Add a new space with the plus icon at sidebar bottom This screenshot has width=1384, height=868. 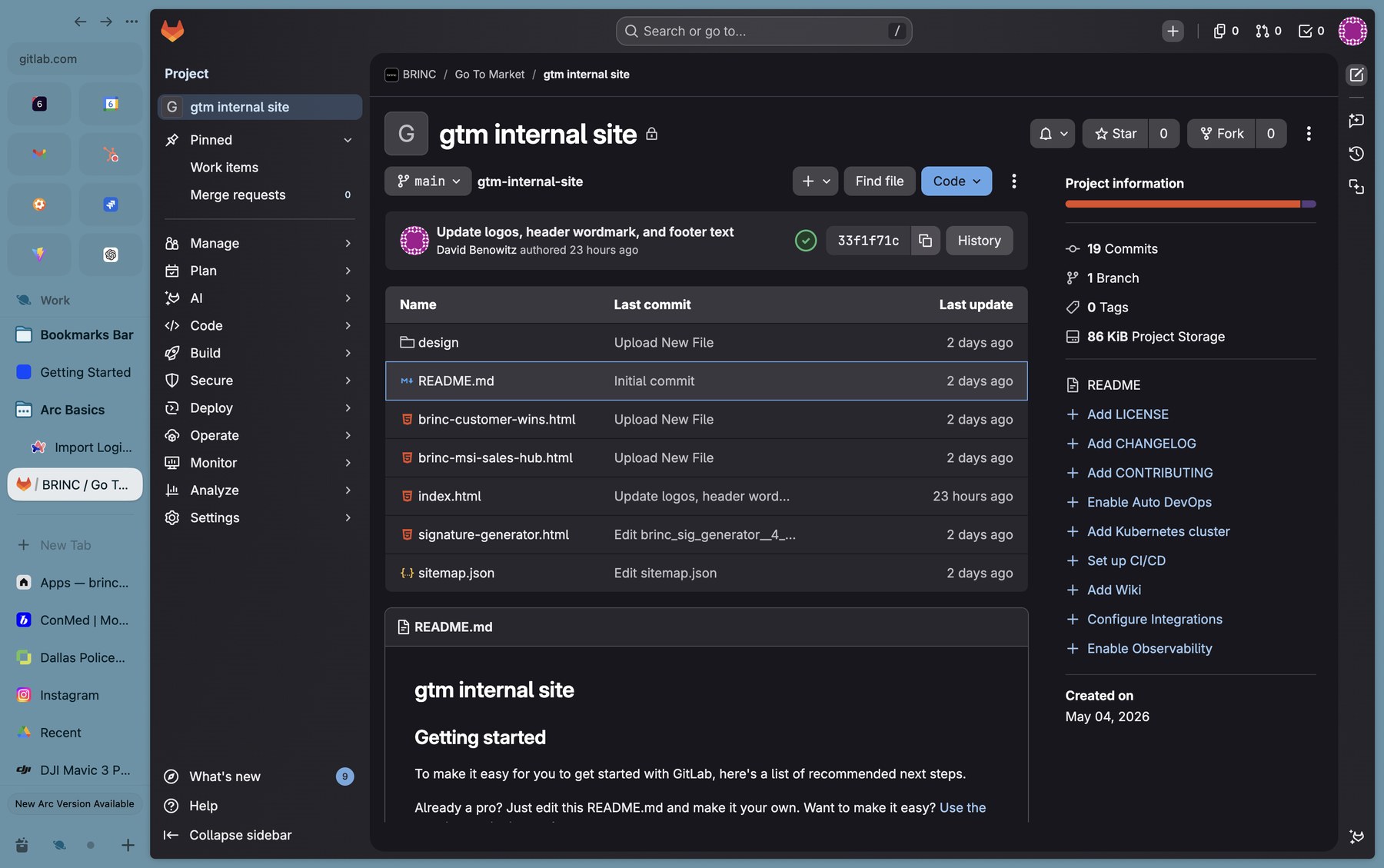[128, 846]
